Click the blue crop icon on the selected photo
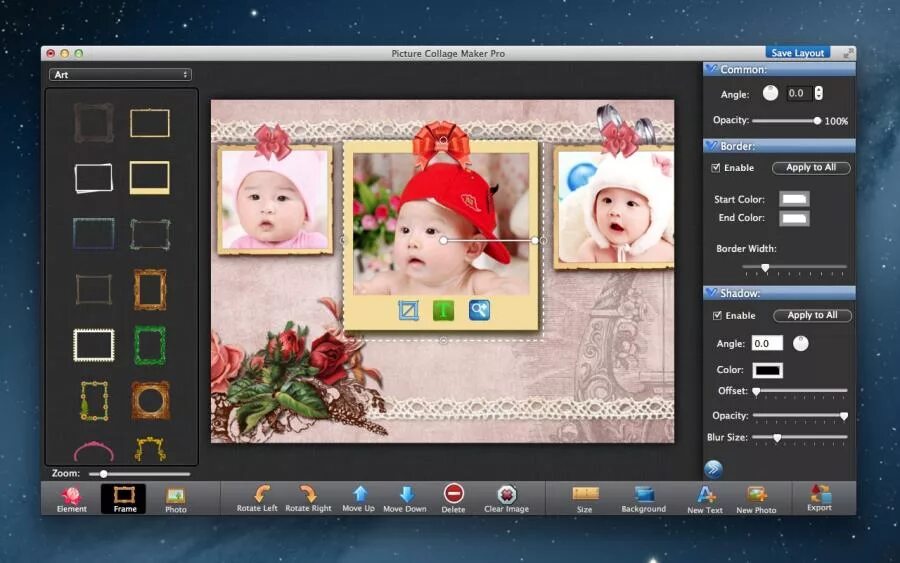Image resolution: width=900 pixels, height=563 pixels. tap(408, 310)
